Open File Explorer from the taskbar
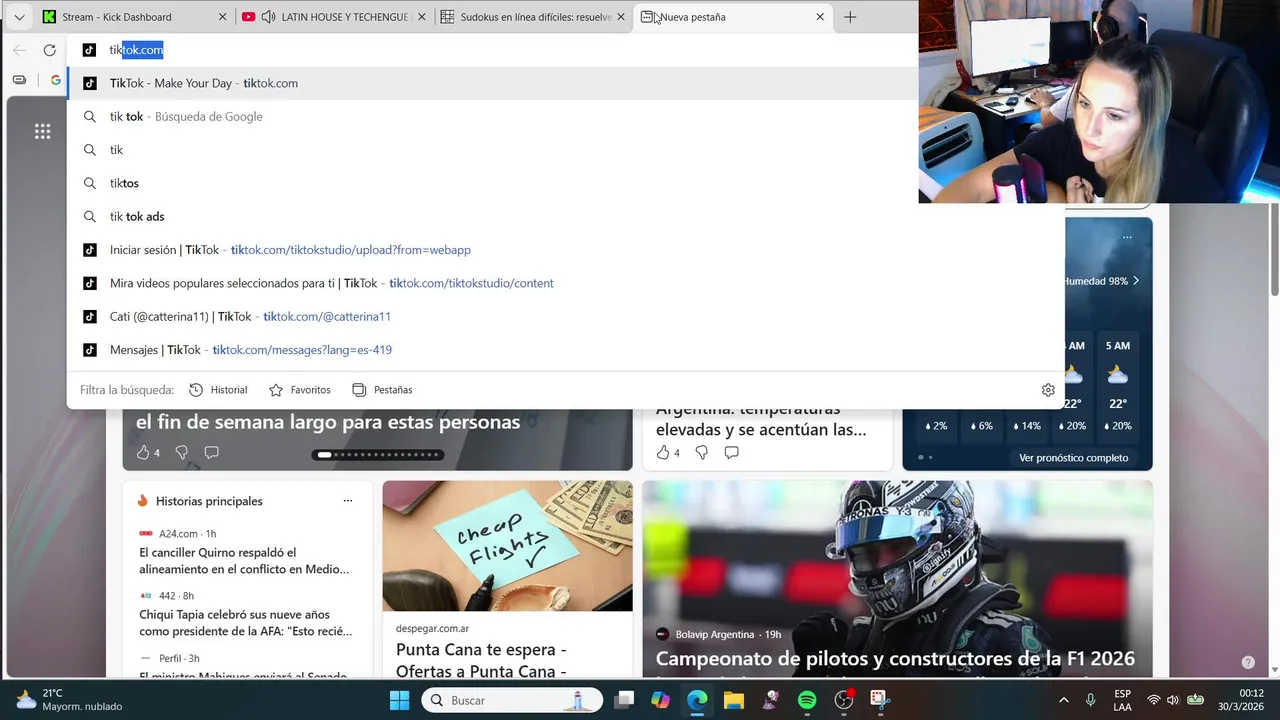Screen dimensions: 1280x720 coord(734,700)
